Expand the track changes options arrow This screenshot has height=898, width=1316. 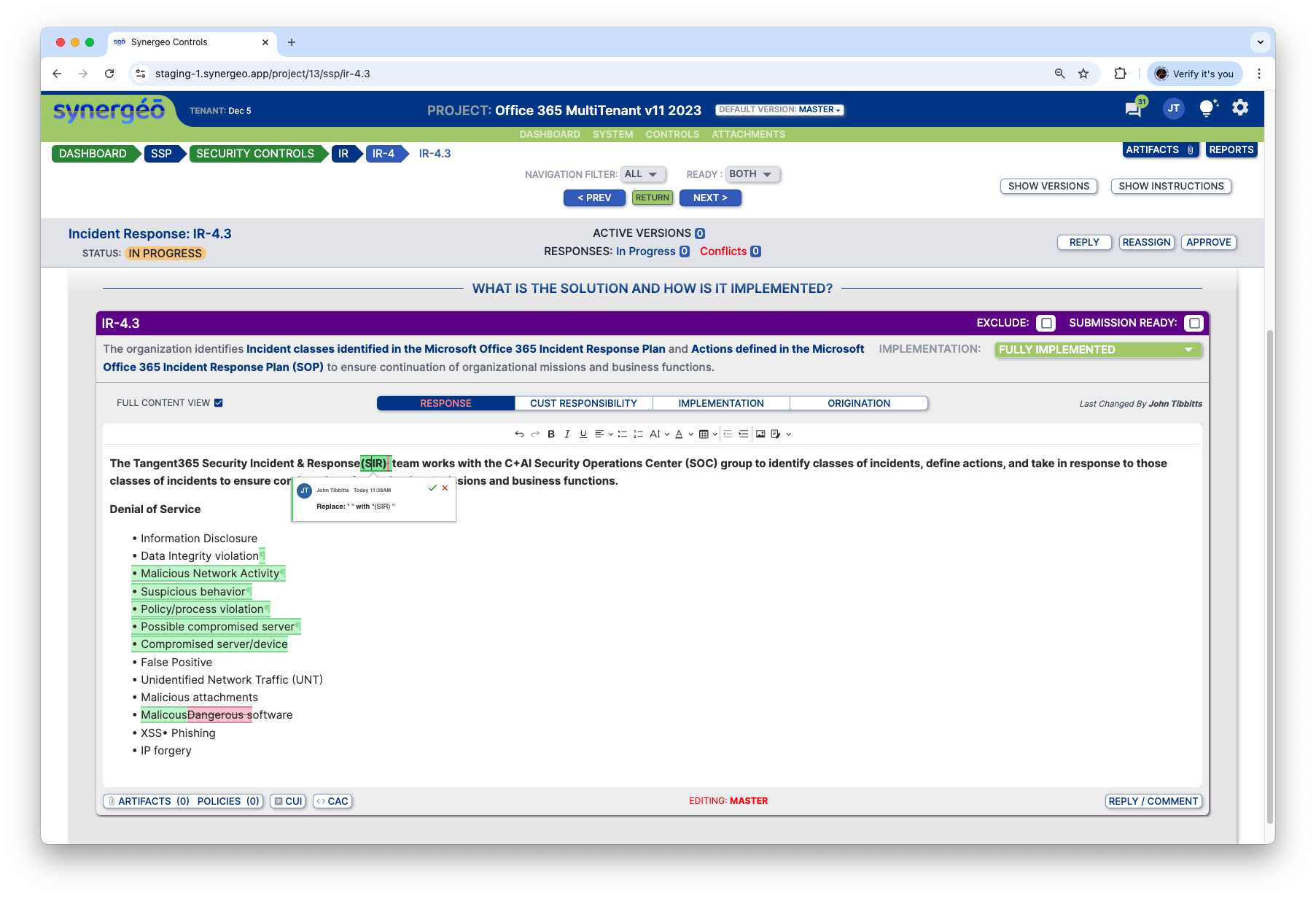788,434
